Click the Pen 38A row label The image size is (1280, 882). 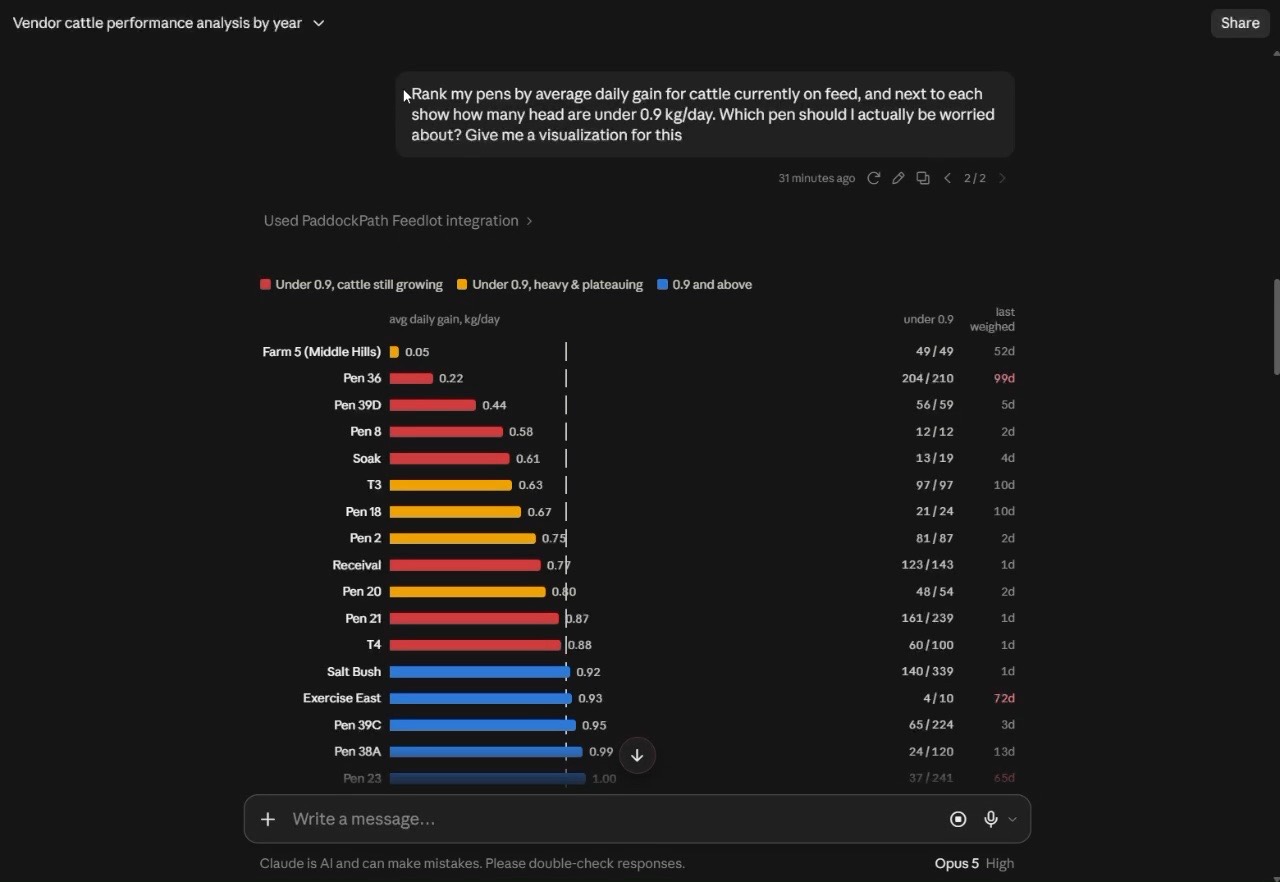[x=358, y=752]
